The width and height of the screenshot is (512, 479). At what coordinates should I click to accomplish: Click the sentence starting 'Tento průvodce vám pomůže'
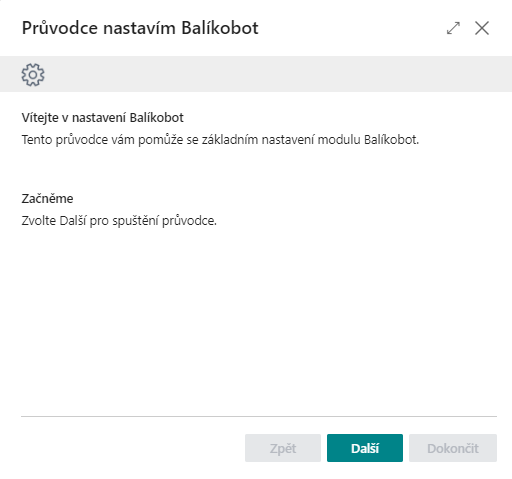coord(220,140)
